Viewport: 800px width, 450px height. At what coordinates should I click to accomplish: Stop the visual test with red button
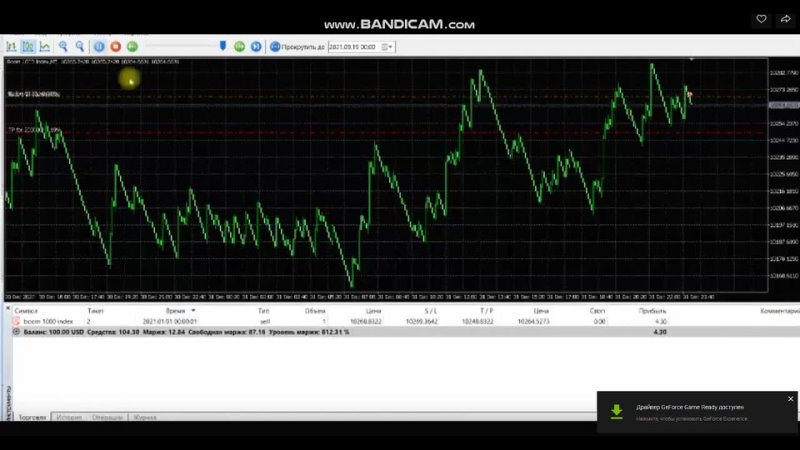coord(116,47)
